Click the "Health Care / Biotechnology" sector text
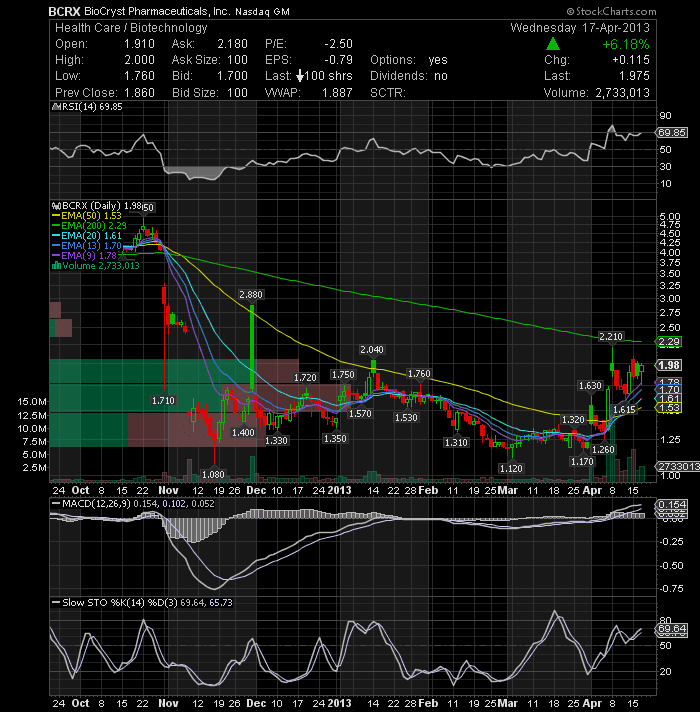 131,28
